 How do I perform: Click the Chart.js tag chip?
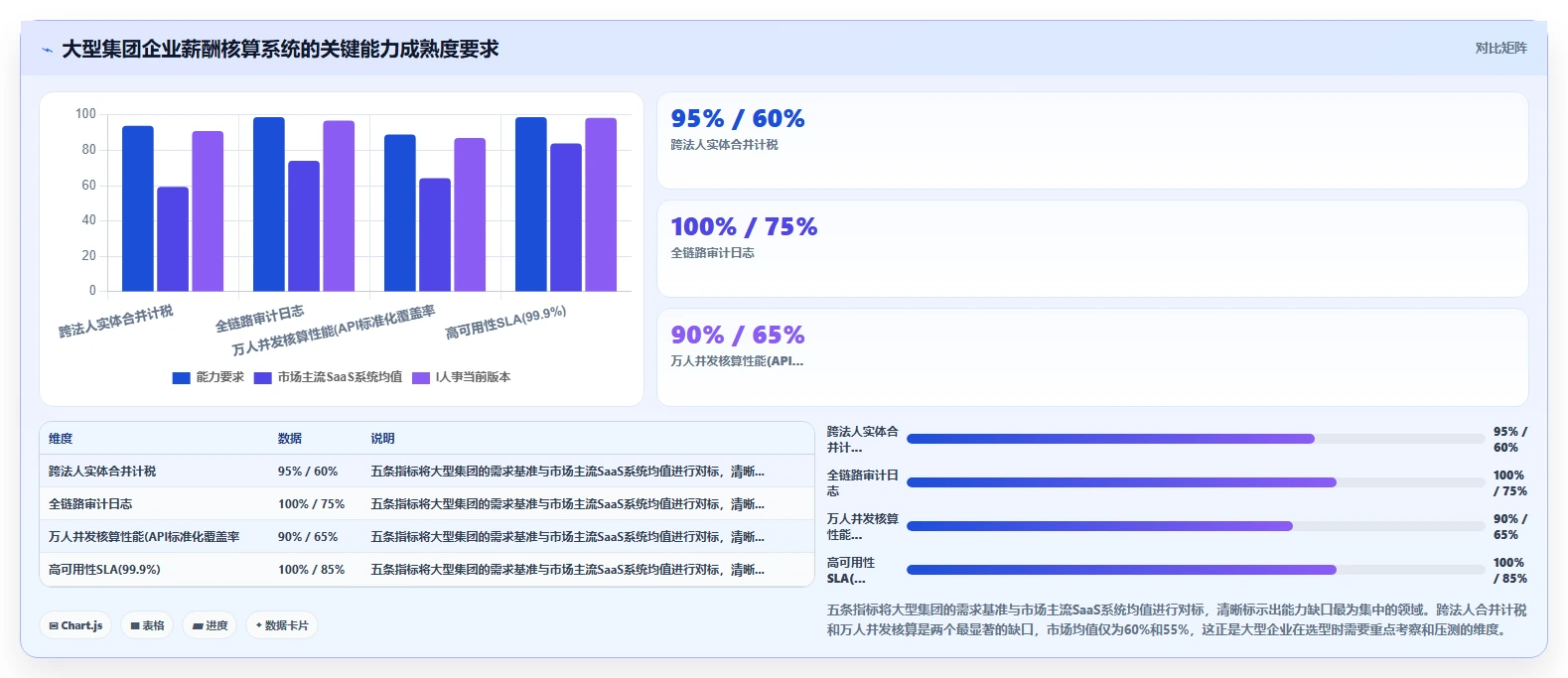coord(76,625)
